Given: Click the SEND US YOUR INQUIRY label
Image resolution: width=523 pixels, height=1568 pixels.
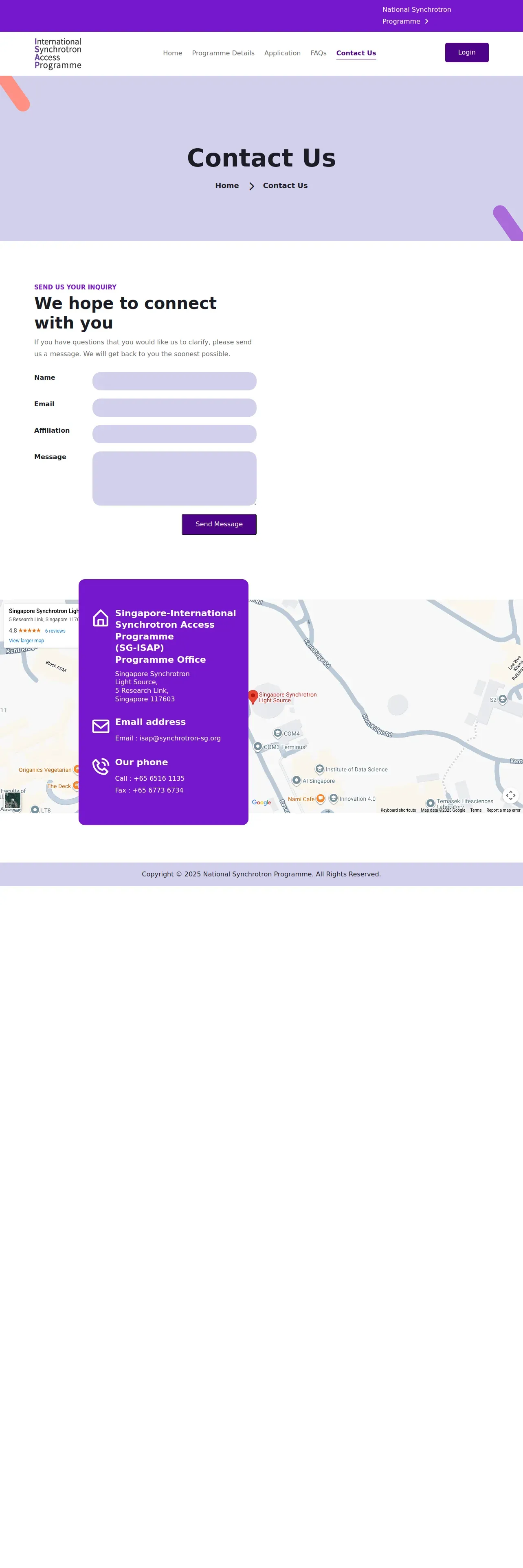Looking at the screenshot, I should point(75,287).
